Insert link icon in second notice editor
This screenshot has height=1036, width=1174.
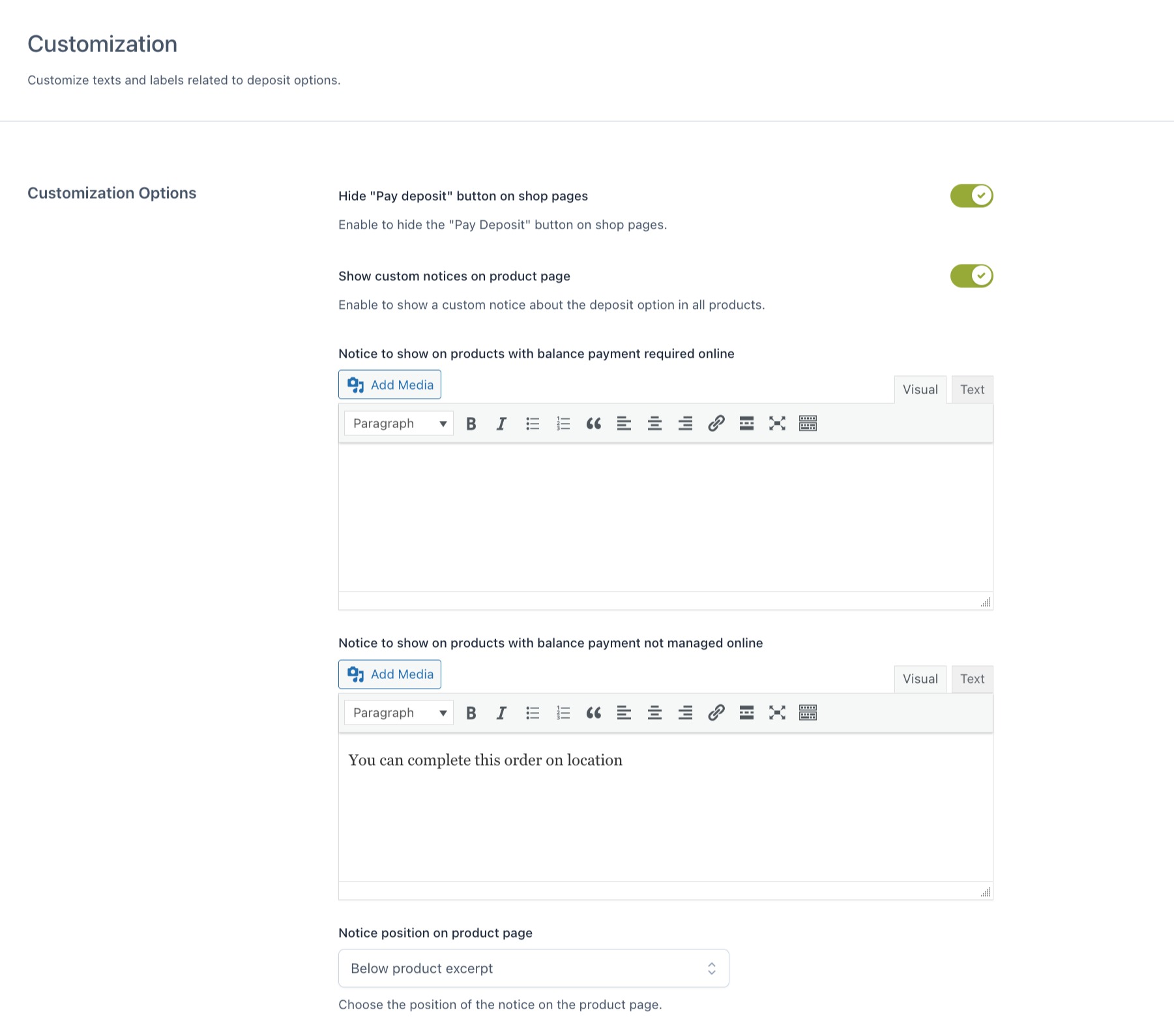pyautogui.click(x=716, y=713)
